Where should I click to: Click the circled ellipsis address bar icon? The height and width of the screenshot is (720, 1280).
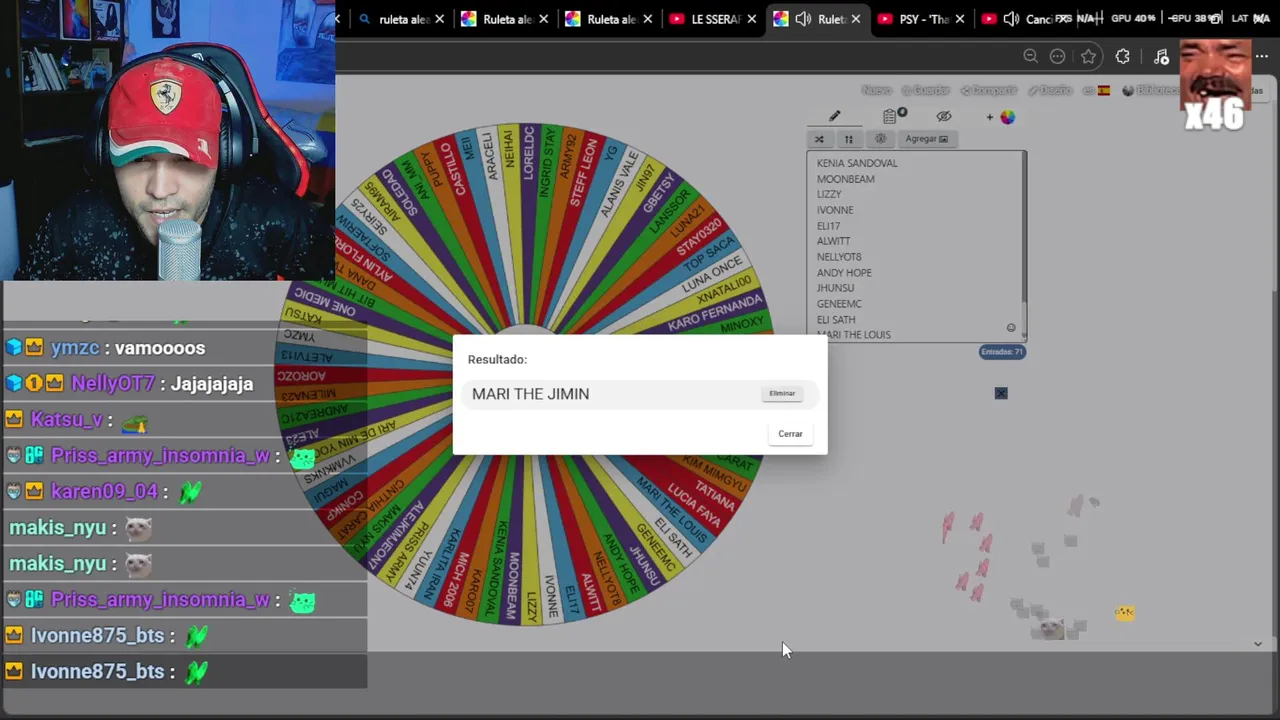point(1058,57)
